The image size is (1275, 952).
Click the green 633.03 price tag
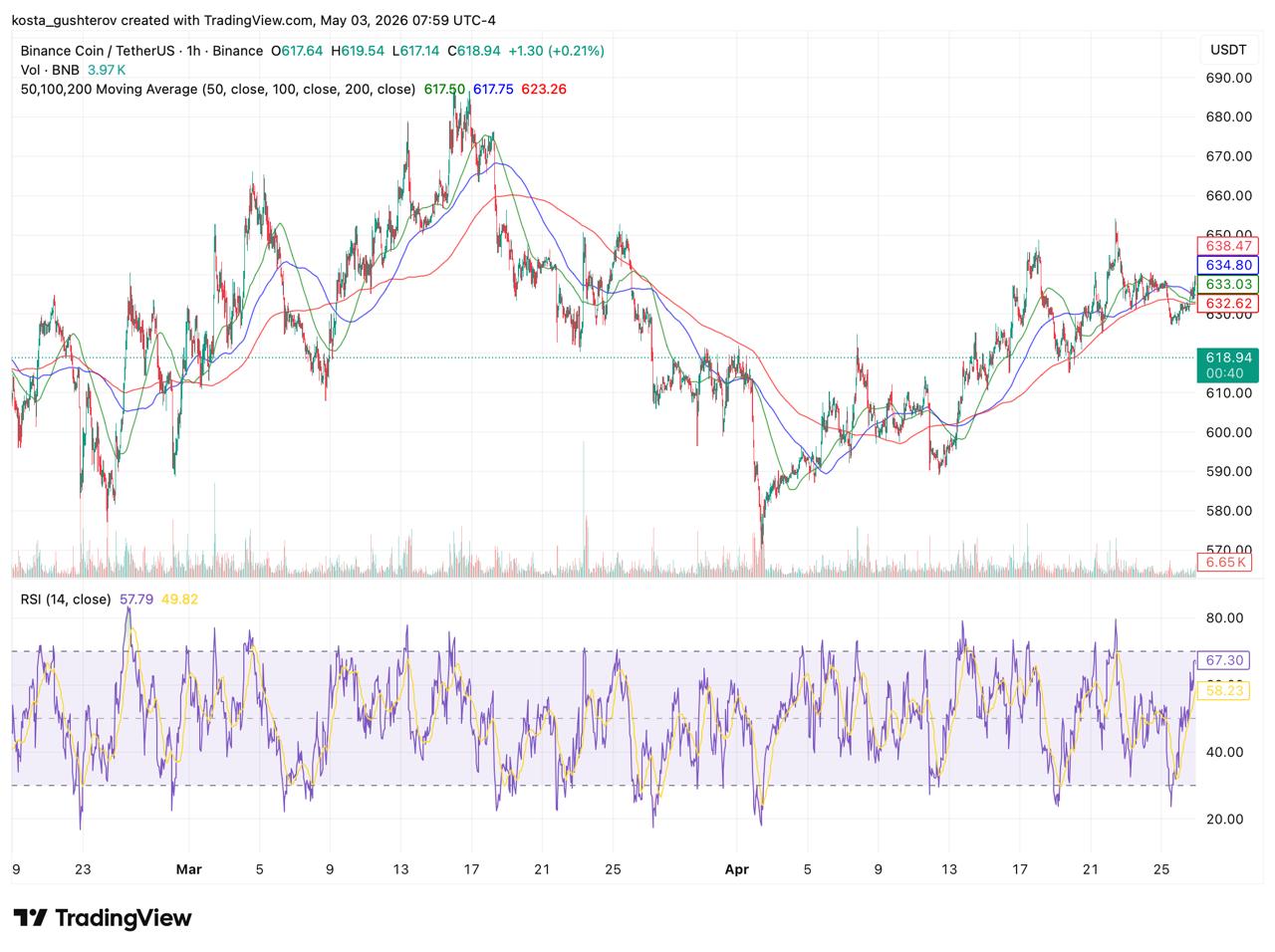[x=1227, y=285]
